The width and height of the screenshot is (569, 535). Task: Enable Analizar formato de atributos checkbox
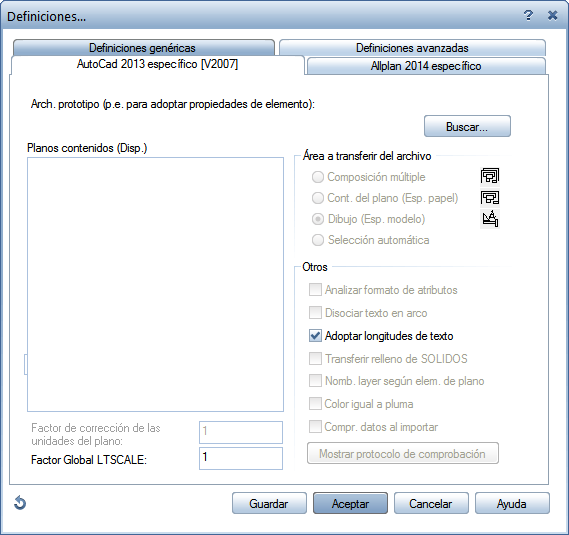315,290
